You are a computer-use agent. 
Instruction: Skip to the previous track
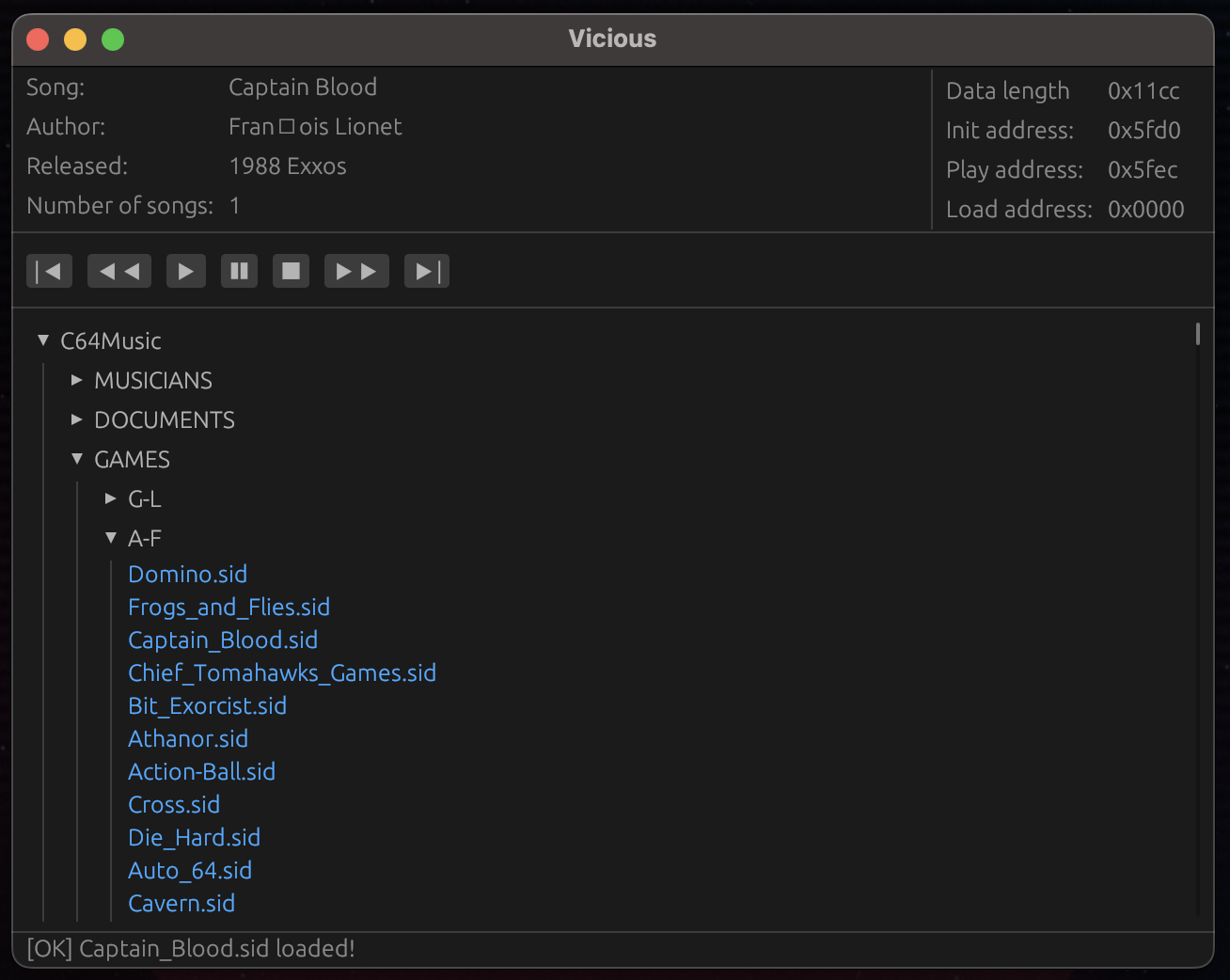pos(49,271)
